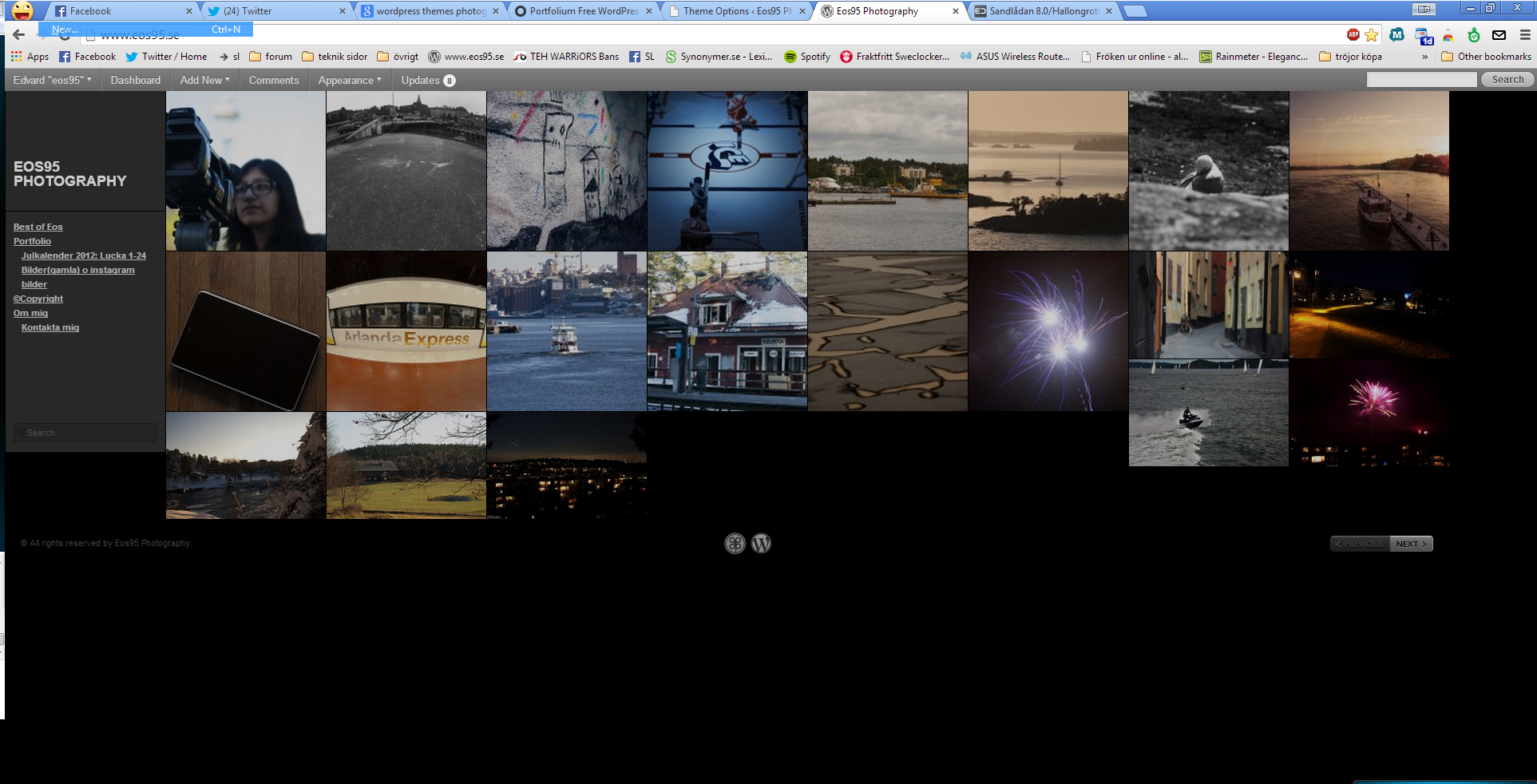
Task: Open the Apps grid shortcut in bookmarks bar
Action: (x=30, y=57)
